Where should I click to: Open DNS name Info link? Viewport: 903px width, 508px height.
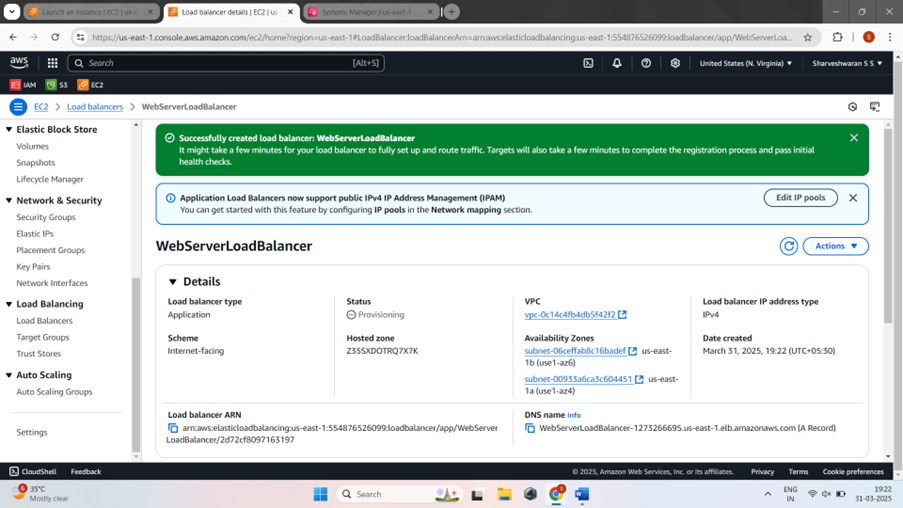click(574, 415)
